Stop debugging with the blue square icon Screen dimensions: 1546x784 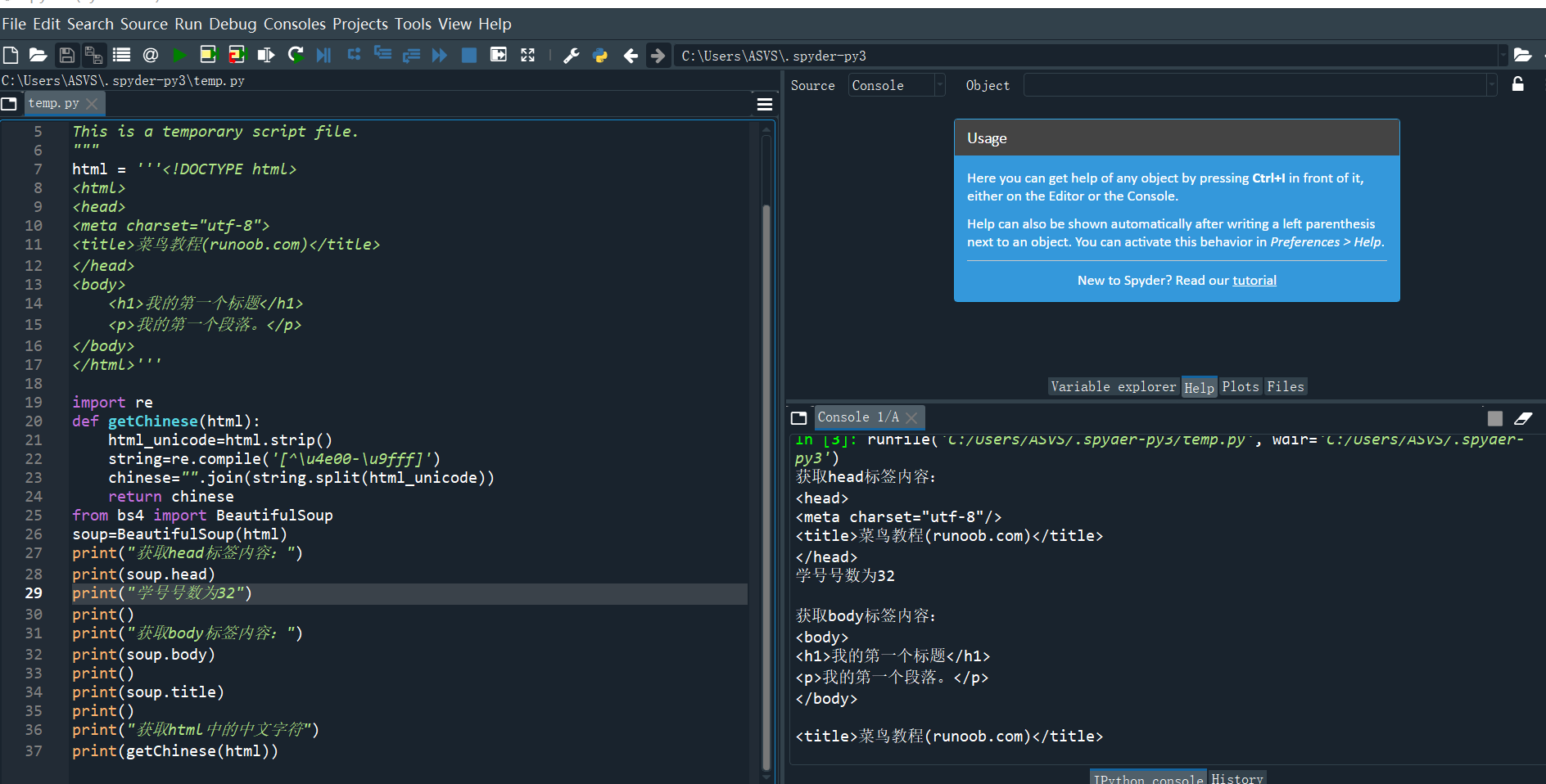point(469,55)
